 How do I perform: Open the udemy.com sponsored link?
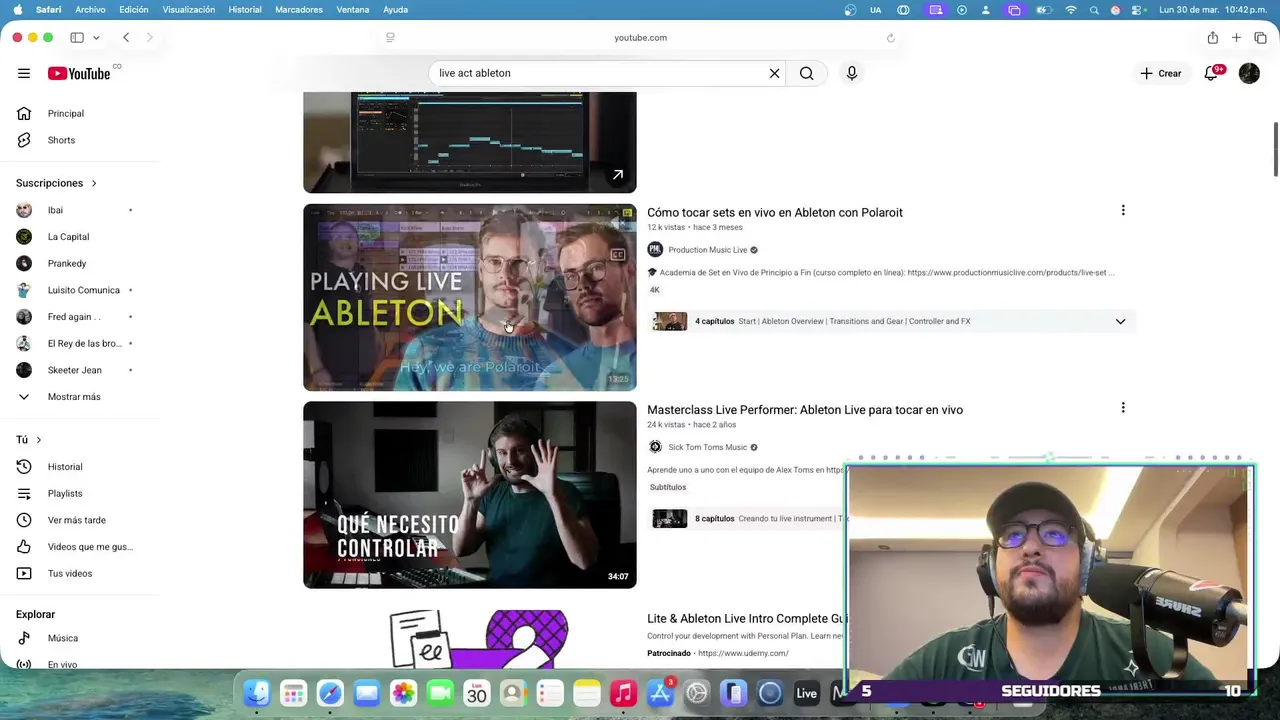pyautogui.click(x=743, y=653)
